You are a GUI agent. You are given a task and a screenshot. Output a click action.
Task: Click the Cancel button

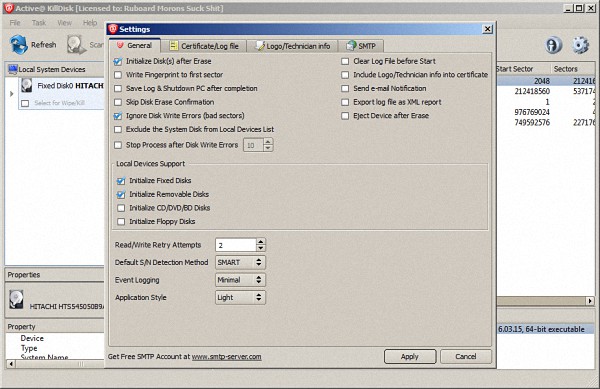point(466,356)
